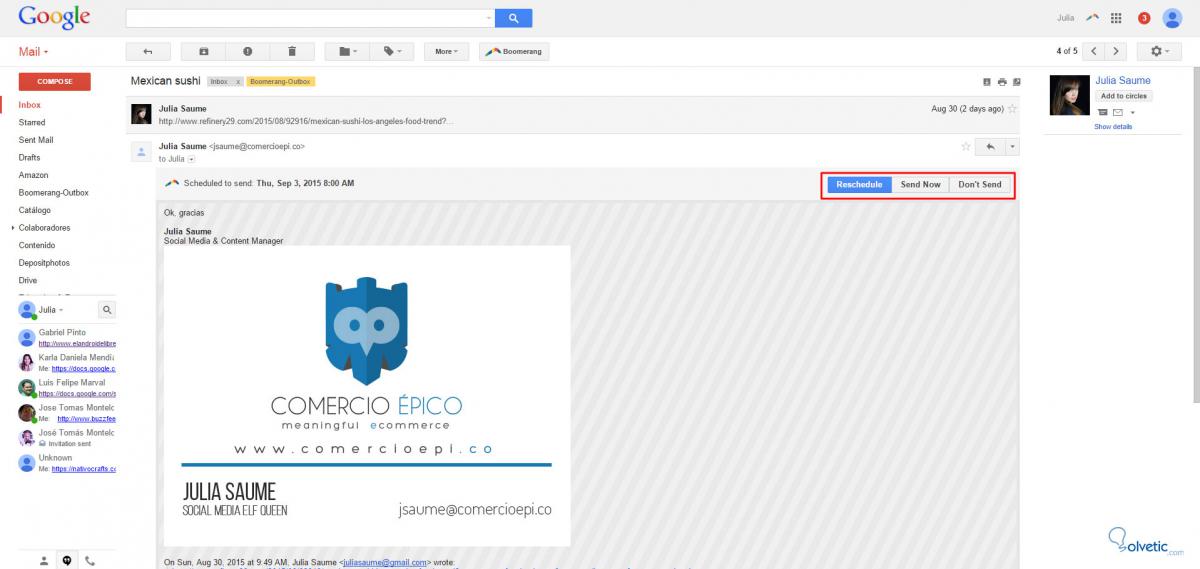Image resolution: width=1200 pixels, height=569 pixels.
Task: Go to older conversation arrow
Action: pos(1116,51)
